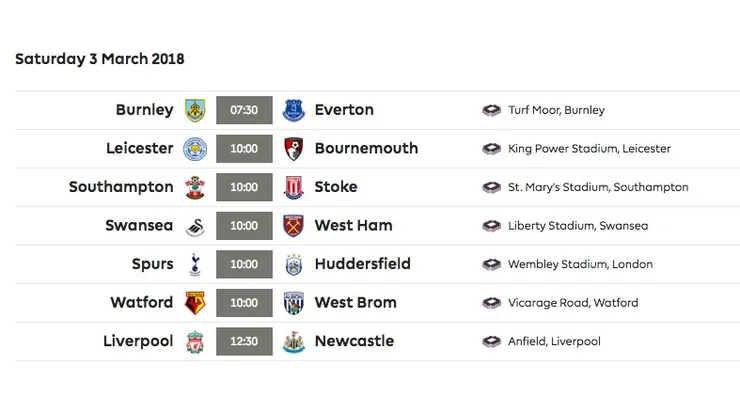Click the Southampton club badge
This screenshot has height=416, width=740.
194,187
